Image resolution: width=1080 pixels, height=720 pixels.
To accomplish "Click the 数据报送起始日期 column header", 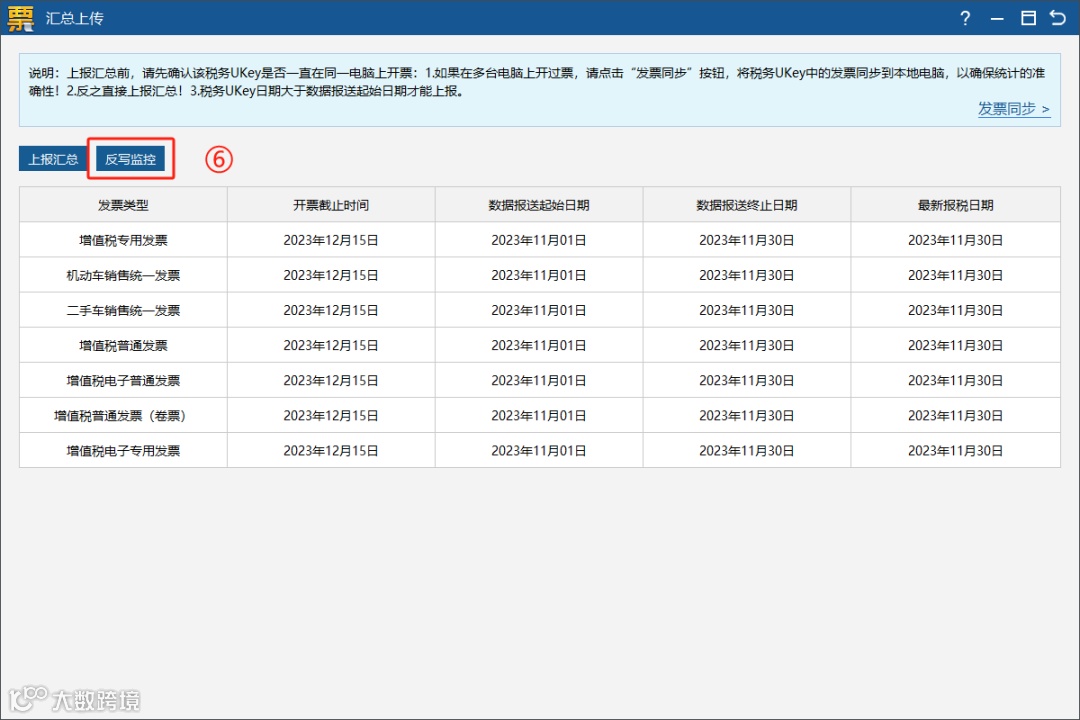I will point(539,205).
